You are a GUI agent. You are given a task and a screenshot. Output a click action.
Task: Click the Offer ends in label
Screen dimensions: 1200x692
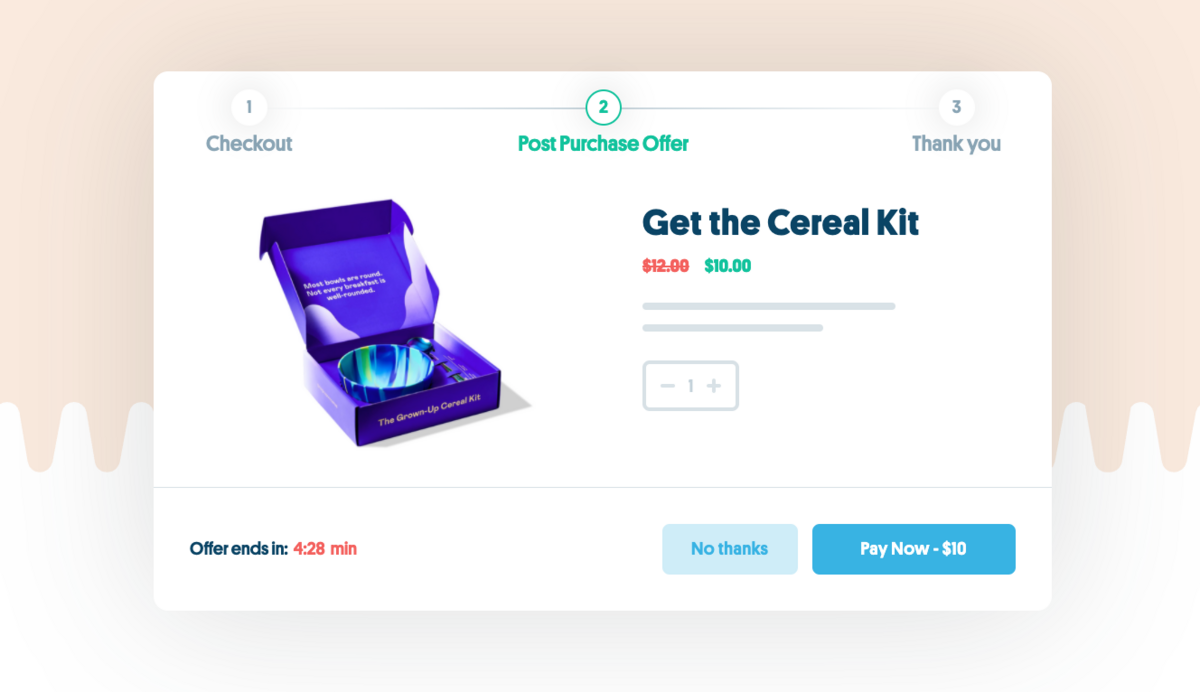(239, 549)
